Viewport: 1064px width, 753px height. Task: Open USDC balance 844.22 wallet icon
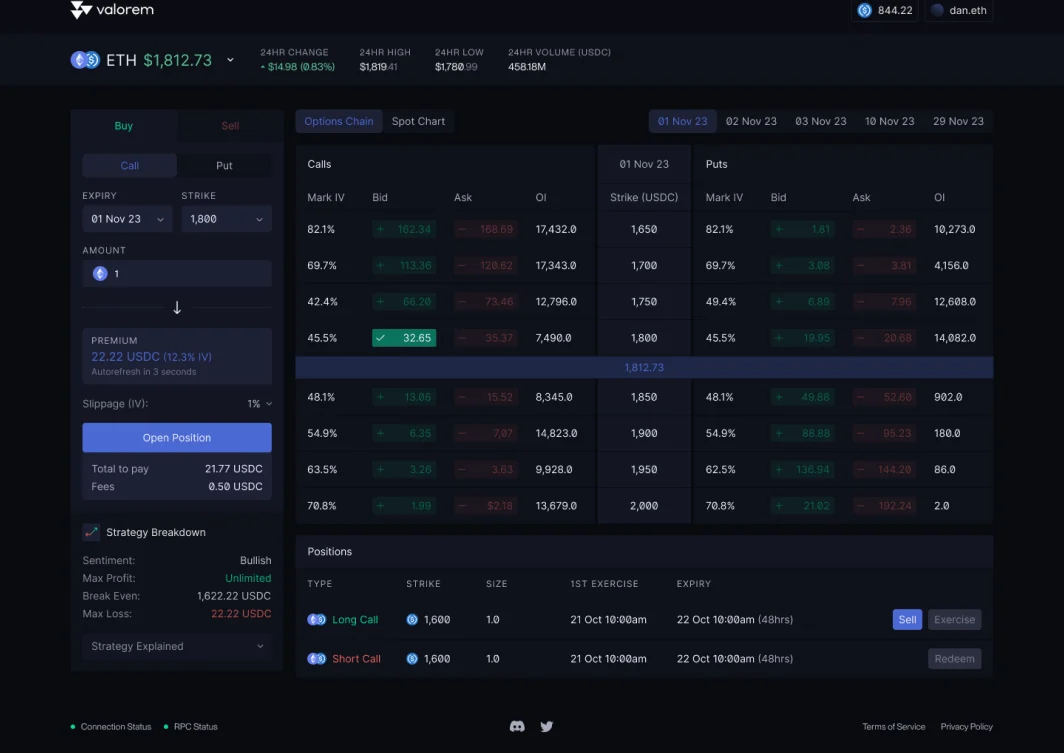tap(864, 10)
